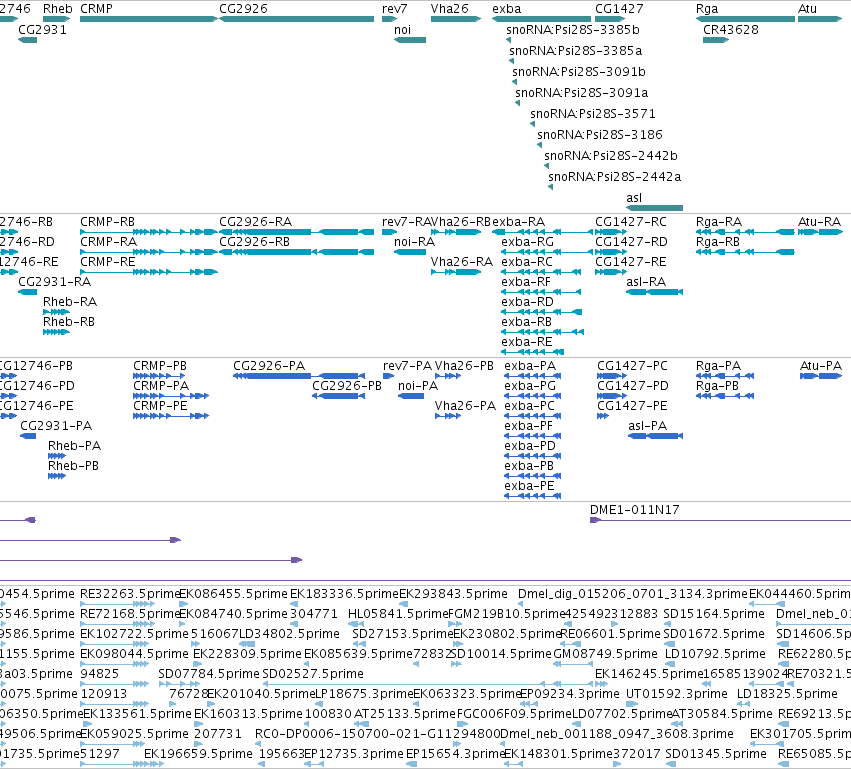Select the CG1427-RE transcript label

click(631, 262)
